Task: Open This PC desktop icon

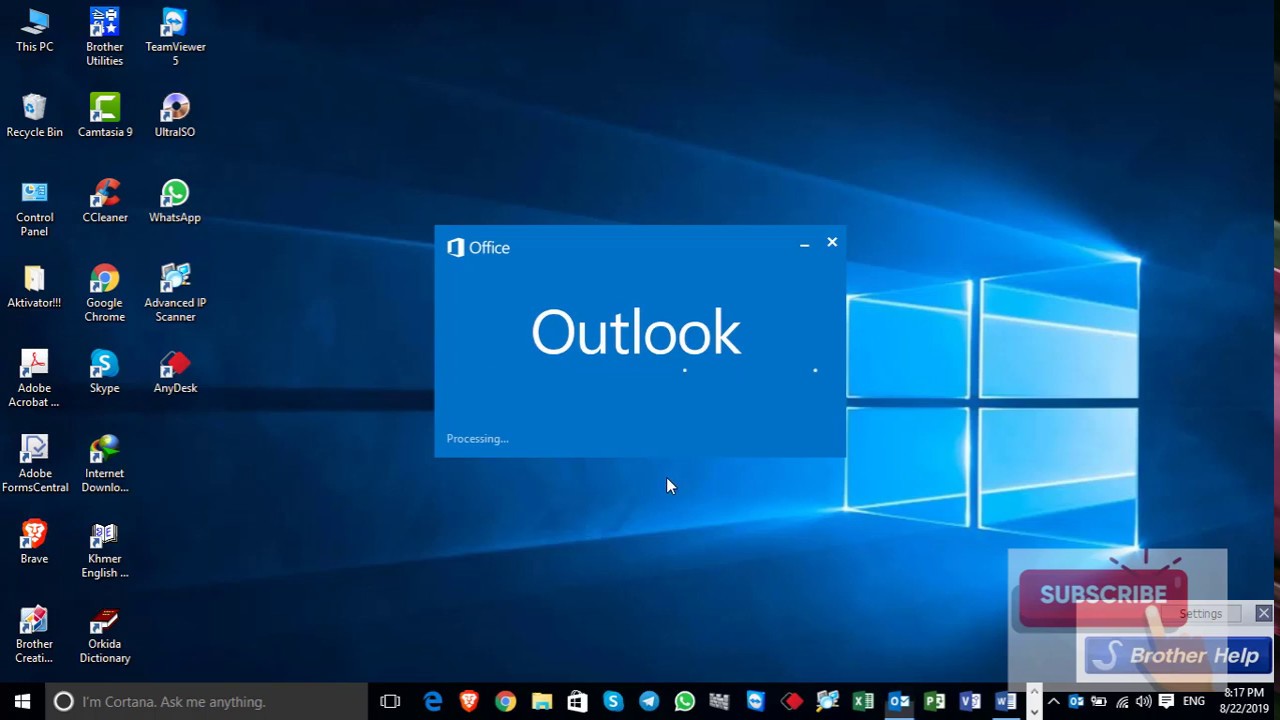Action: (x=34, y=31)
